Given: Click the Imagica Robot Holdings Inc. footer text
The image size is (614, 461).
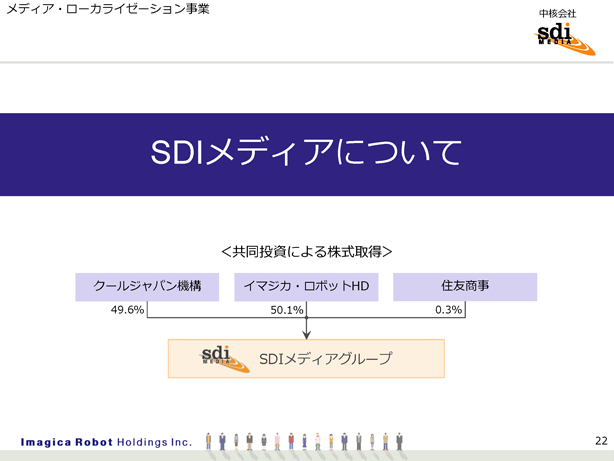Looking at the screenshot, I should [x=106, y=442].
